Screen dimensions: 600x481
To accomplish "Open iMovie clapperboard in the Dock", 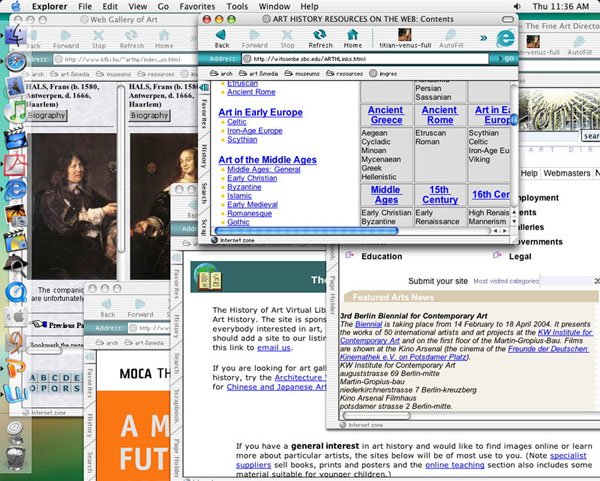I will [x=15, y=138].
